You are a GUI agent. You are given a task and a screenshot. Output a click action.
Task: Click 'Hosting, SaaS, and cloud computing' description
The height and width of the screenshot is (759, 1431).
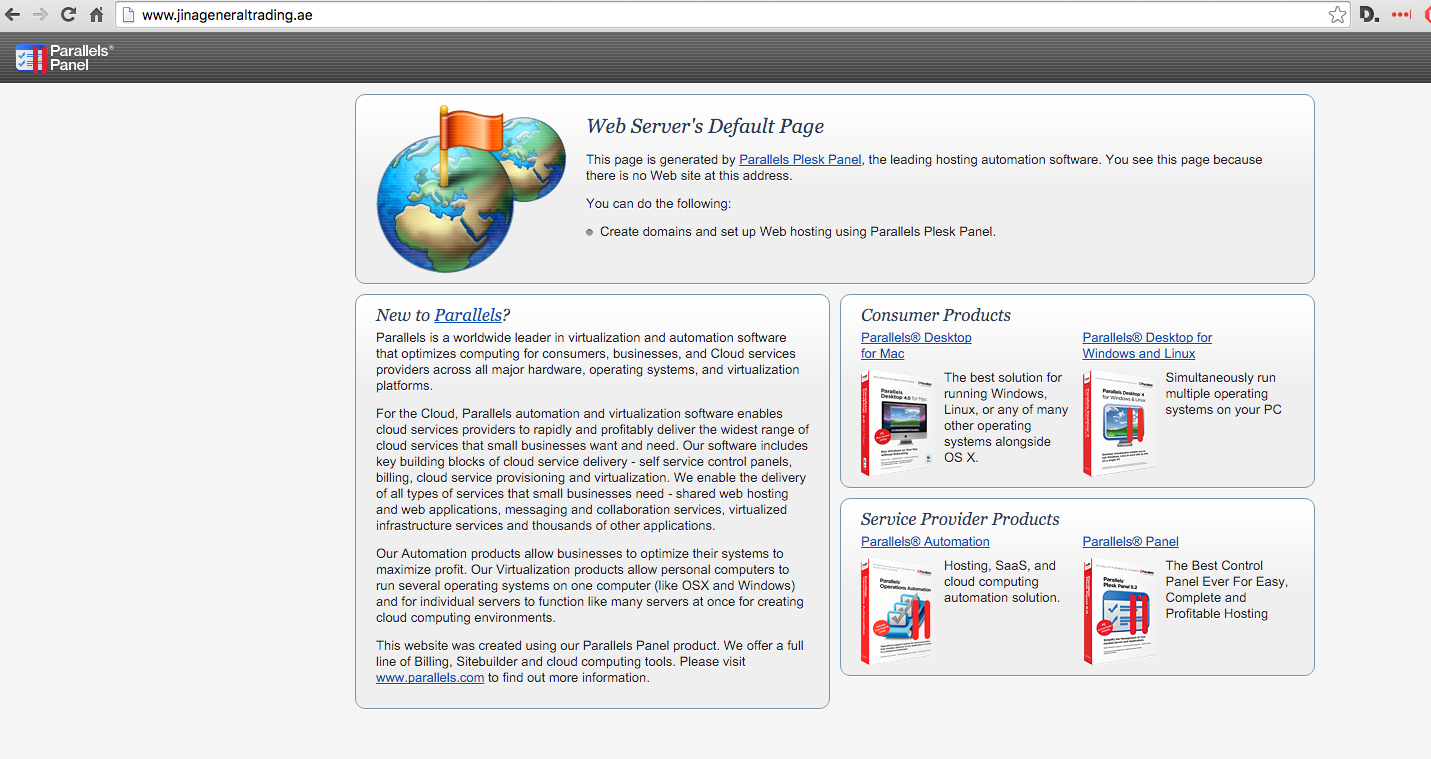(x=1002, y=582)
